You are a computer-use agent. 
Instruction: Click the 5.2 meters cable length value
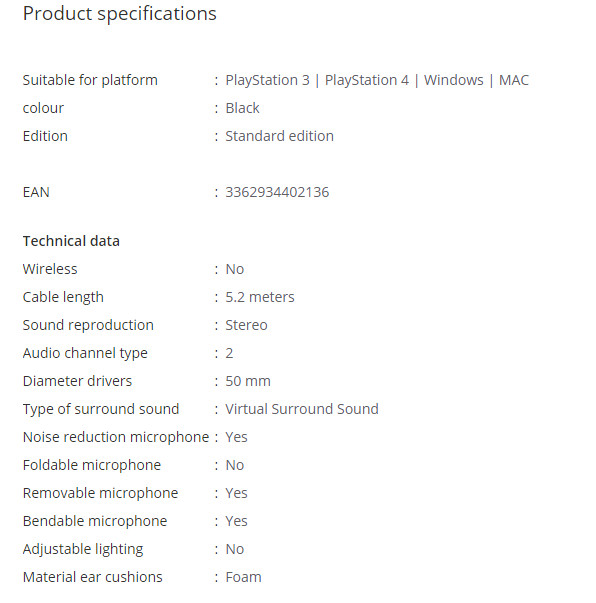click(x=260, y=297)
